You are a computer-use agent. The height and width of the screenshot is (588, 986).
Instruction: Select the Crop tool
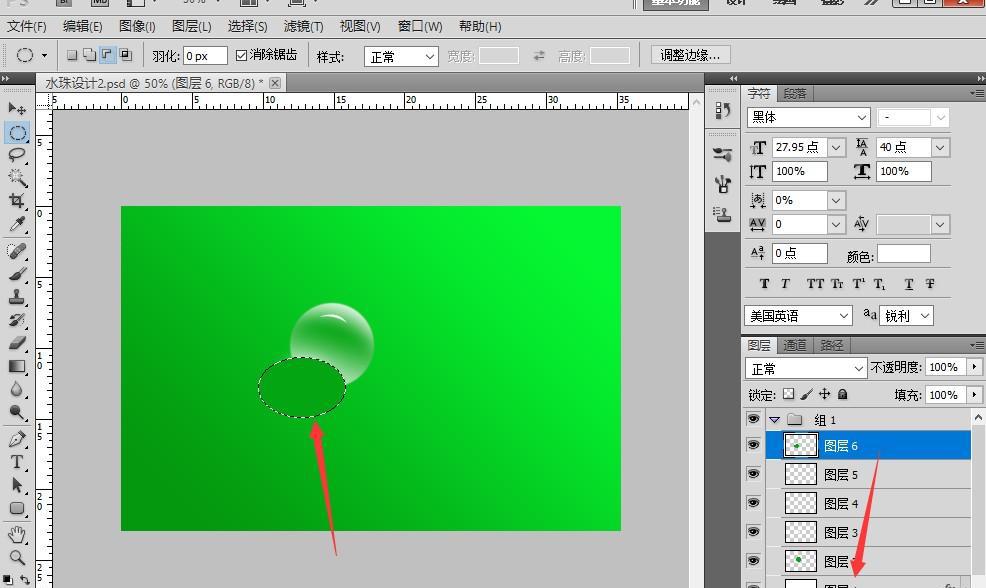coord(17,201)
